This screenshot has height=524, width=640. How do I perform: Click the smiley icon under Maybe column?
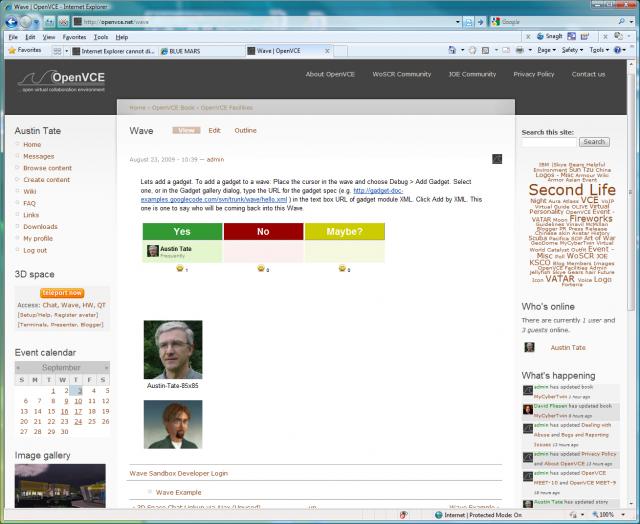342,268
